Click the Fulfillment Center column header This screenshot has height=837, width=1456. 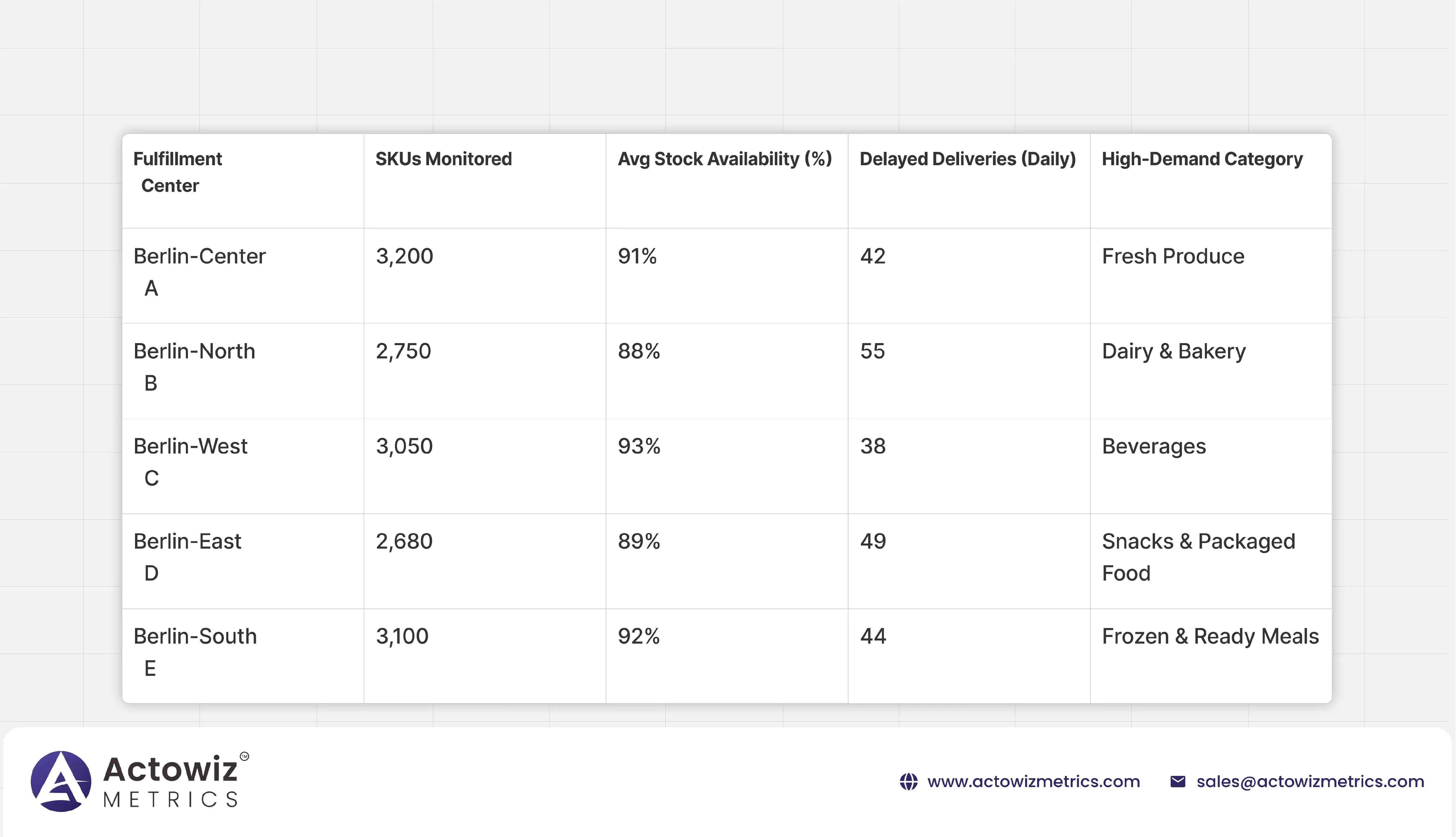pos(177,172)
